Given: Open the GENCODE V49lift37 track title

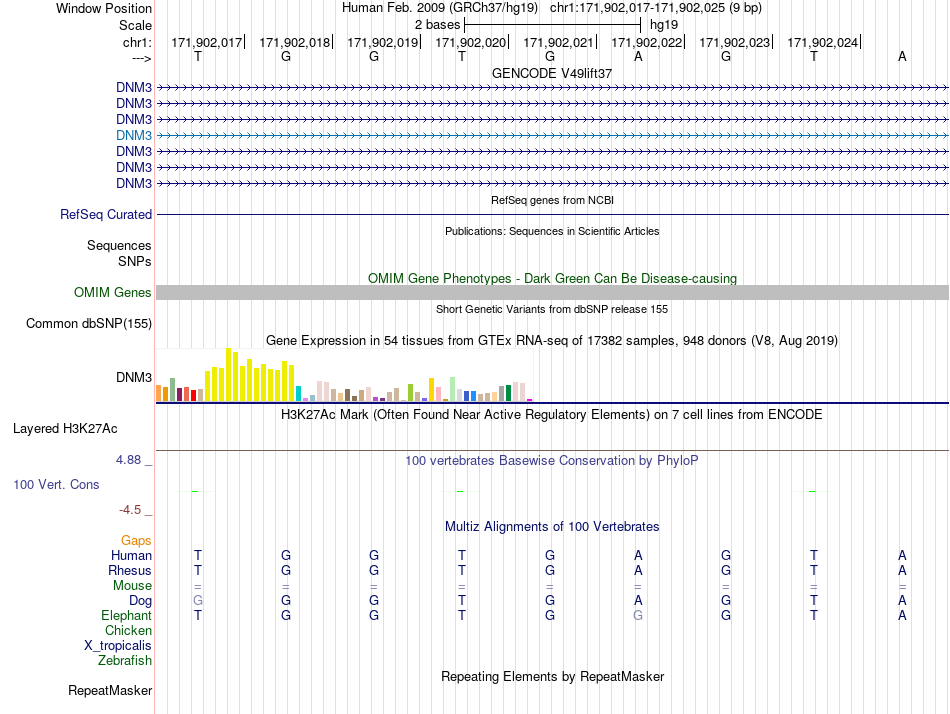Looking at the screenshot, I should tap(552, 73).
